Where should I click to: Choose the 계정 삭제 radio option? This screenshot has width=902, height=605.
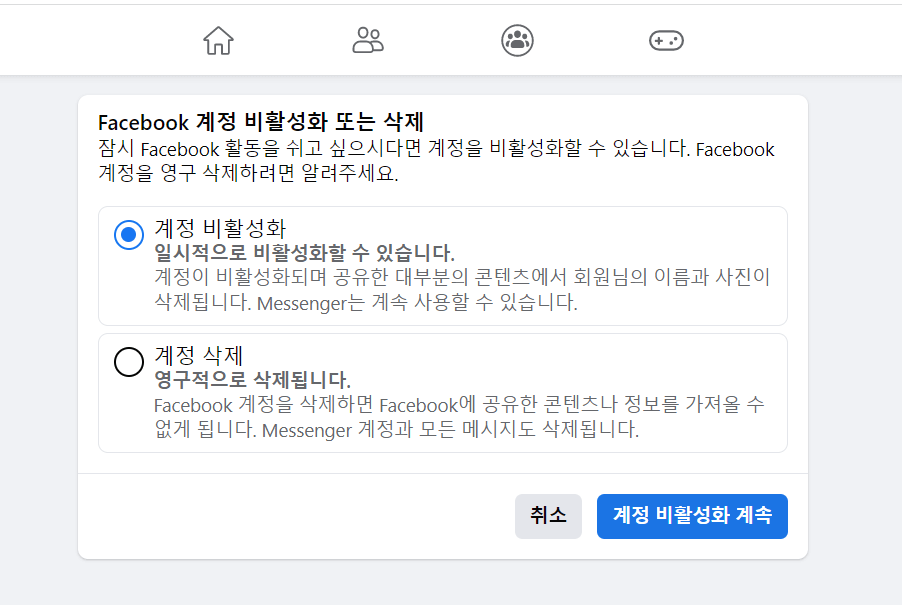coord(129,364)
